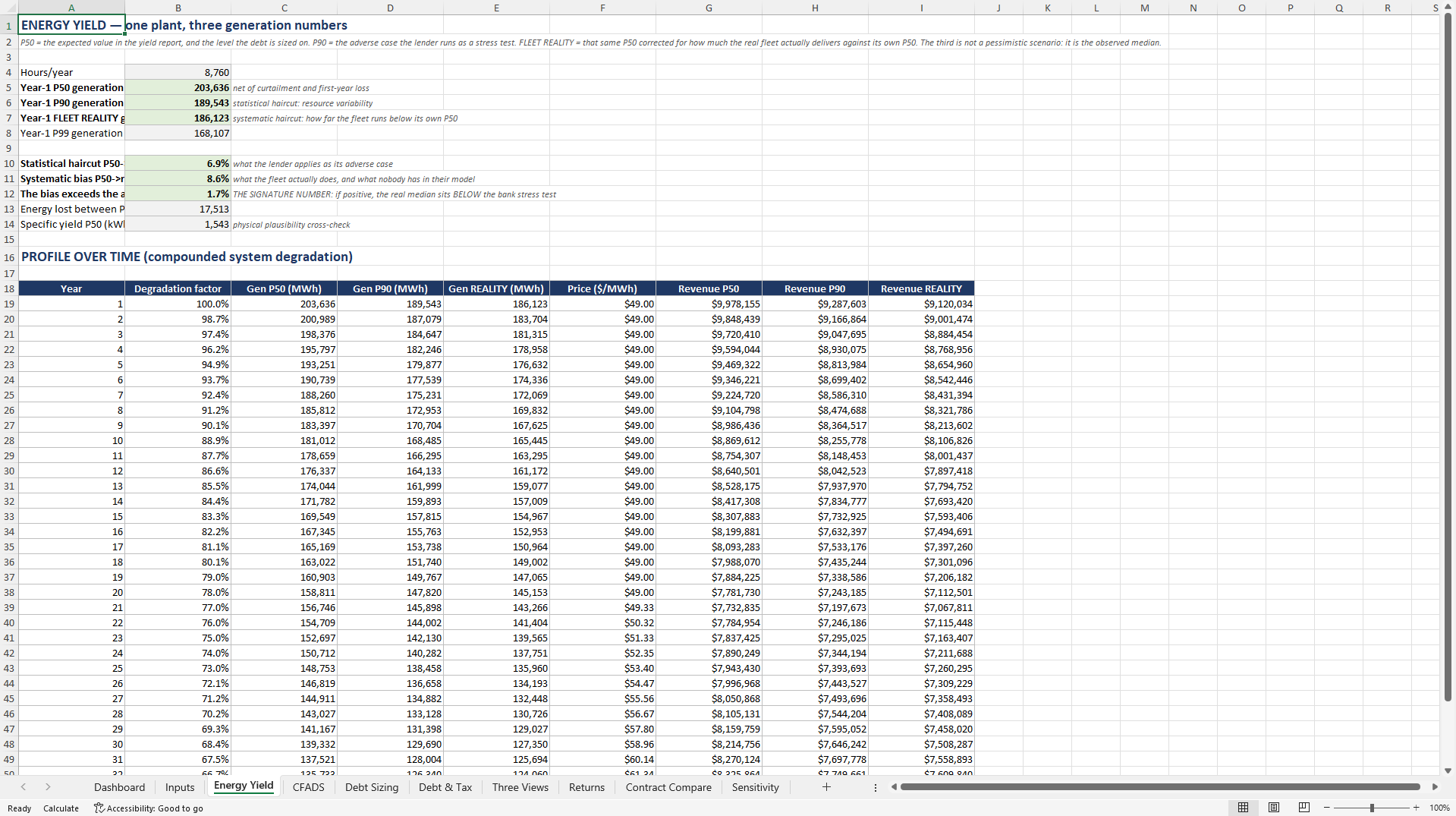Click Year-1 P90 generation value 189,543

[178, 102]
